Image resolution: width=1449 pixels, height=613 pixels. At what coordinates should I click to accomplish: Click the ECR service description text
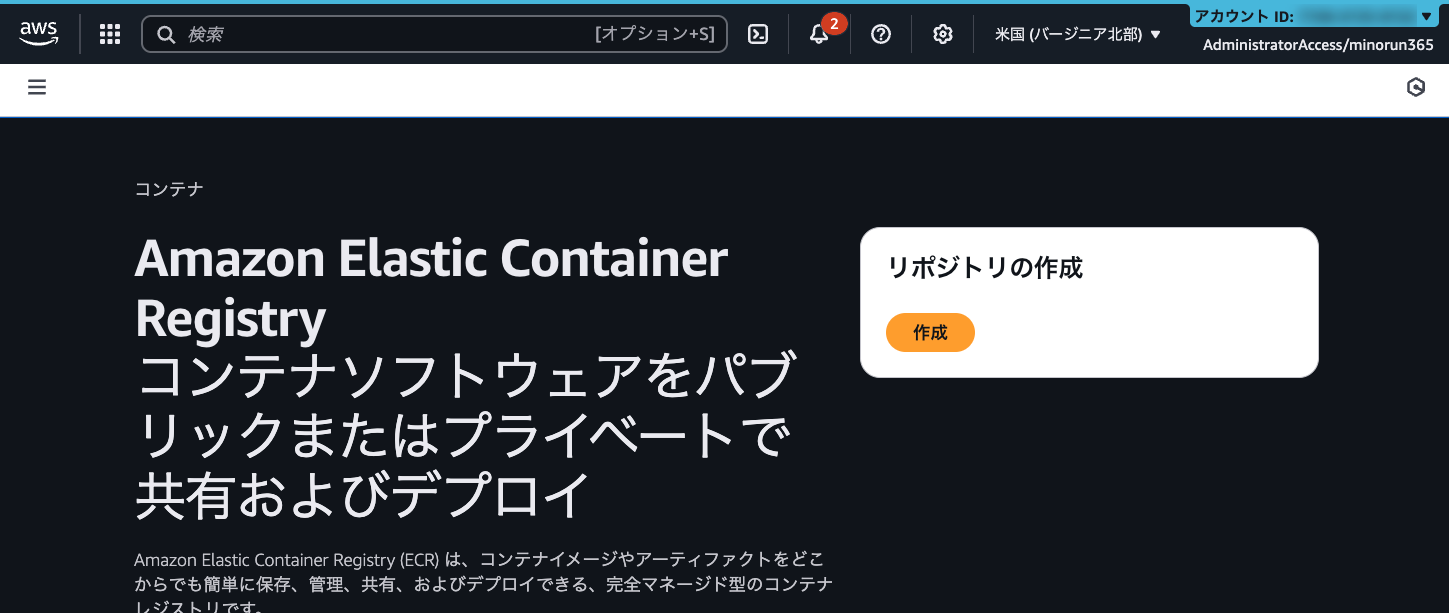tap(484, 582)
